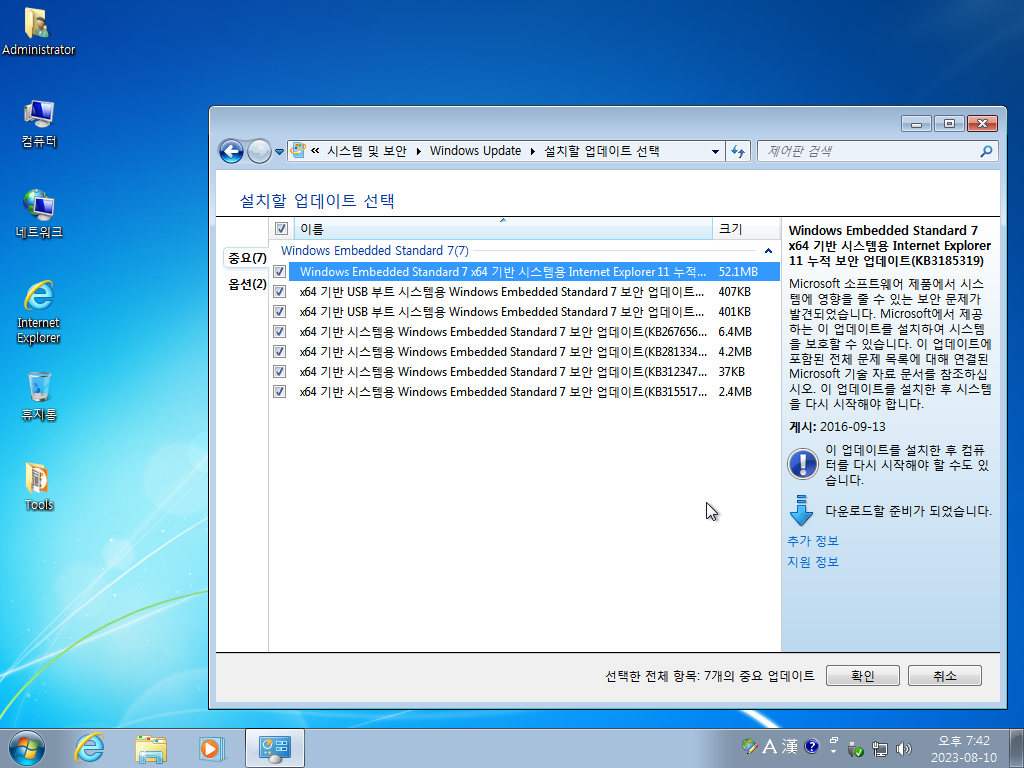Click the download-ready blue arrow icon

point(801,511)
